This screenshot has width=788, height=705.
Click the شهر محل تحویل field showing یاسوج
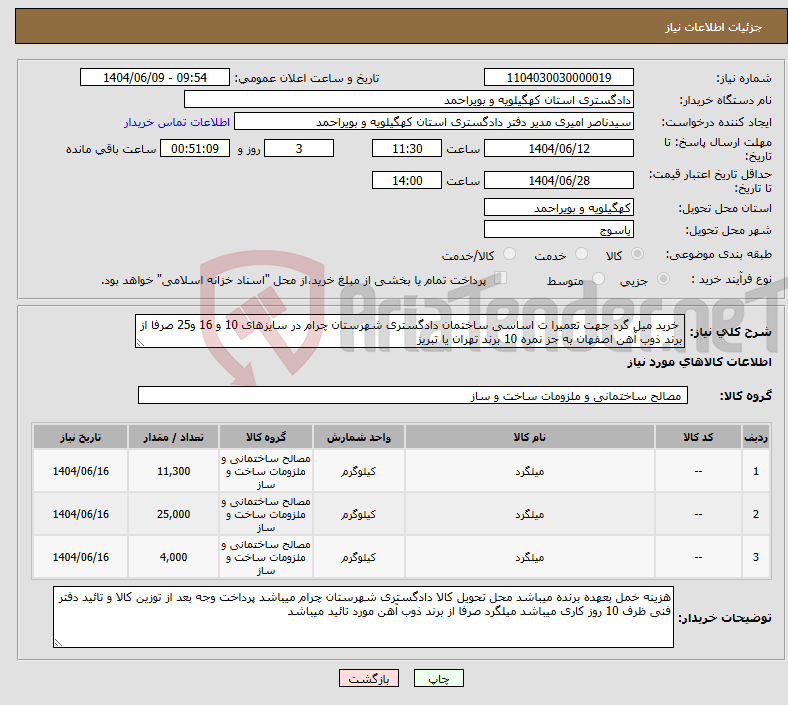click(558, 229)
